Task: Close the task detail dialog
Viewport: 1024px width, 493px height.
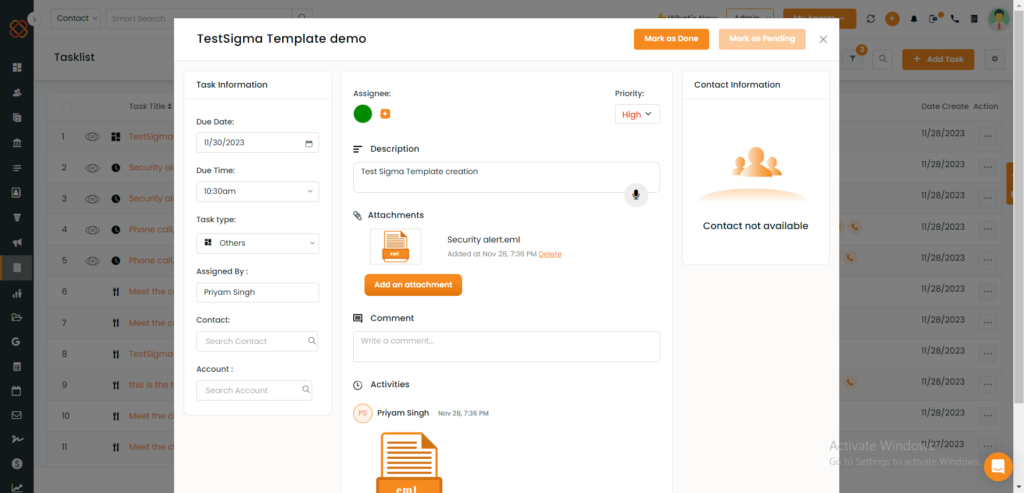Action: point(823,39)
